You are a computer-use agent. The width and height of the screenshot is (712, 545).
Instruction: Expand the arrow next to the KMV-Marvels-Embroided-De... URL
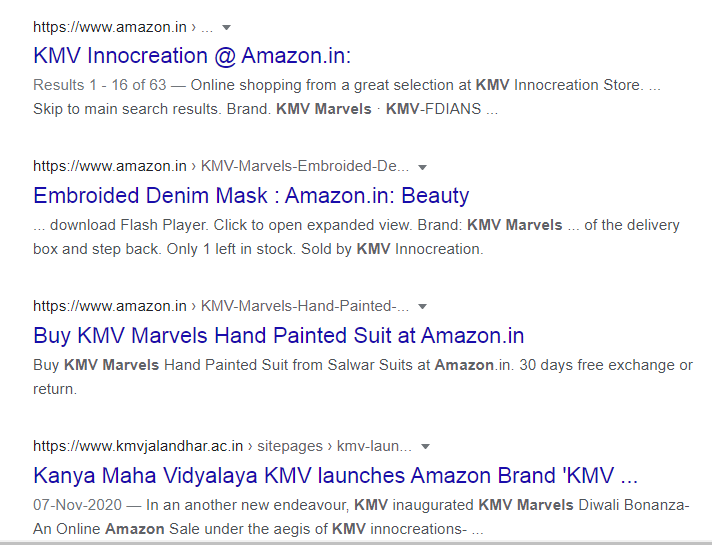[x=422, y=167]
